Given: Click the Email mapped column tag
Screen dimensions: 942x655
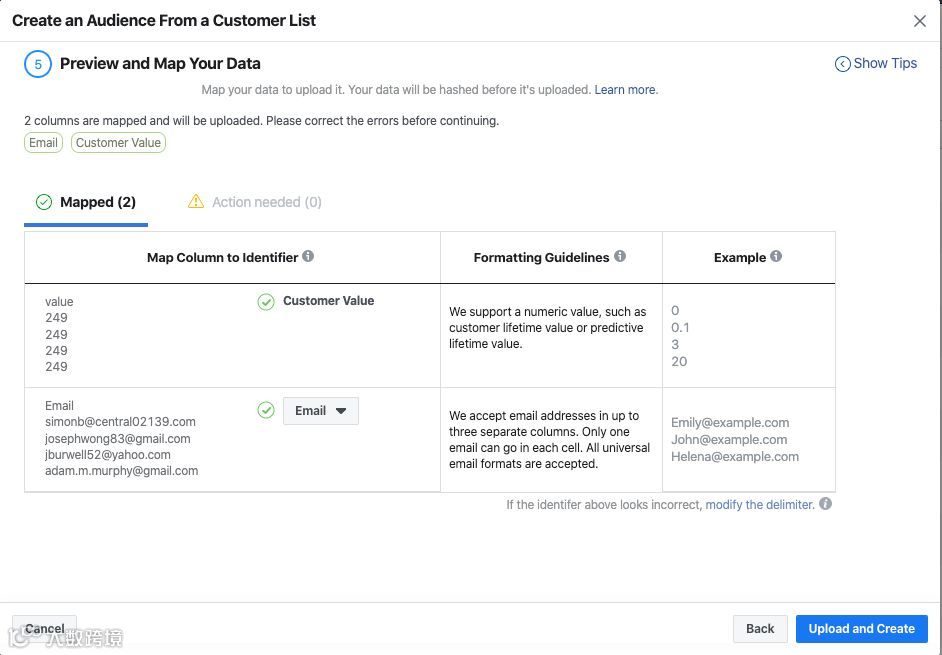Looking at the screenshot, I should coord(43,143).
